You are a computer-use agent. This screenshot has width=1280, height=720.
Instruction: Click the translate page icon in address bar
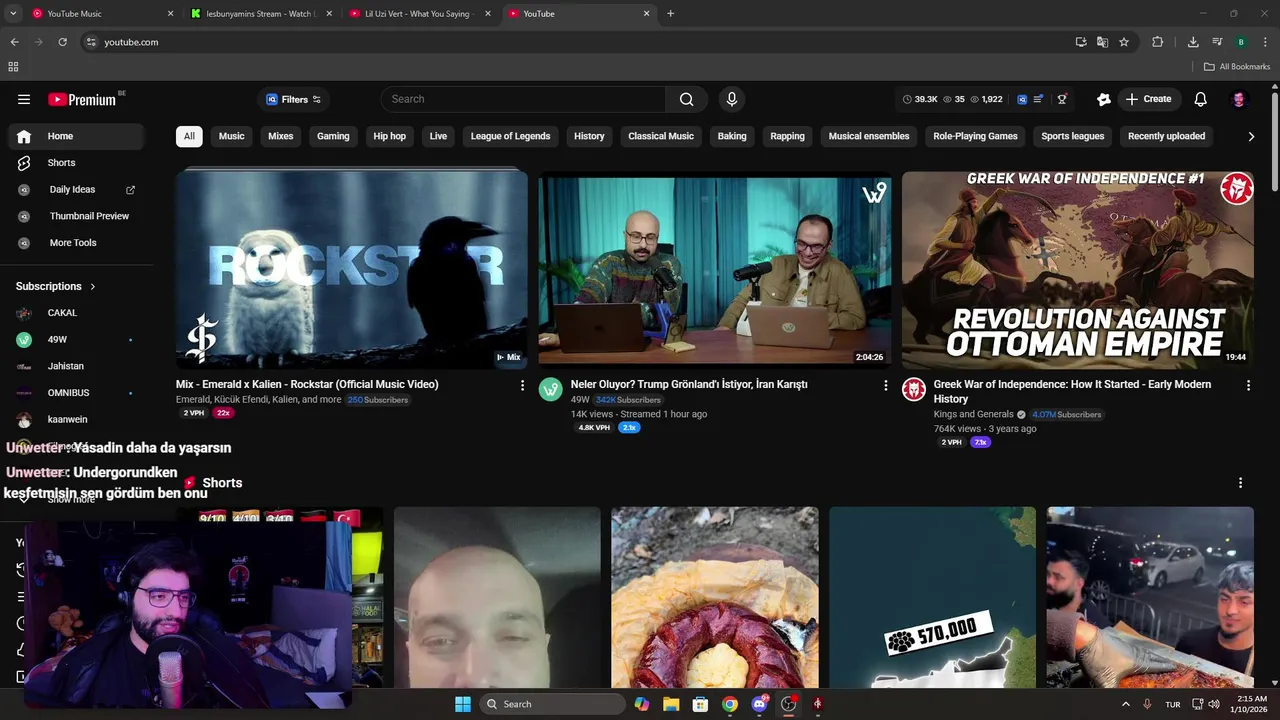1102,42
